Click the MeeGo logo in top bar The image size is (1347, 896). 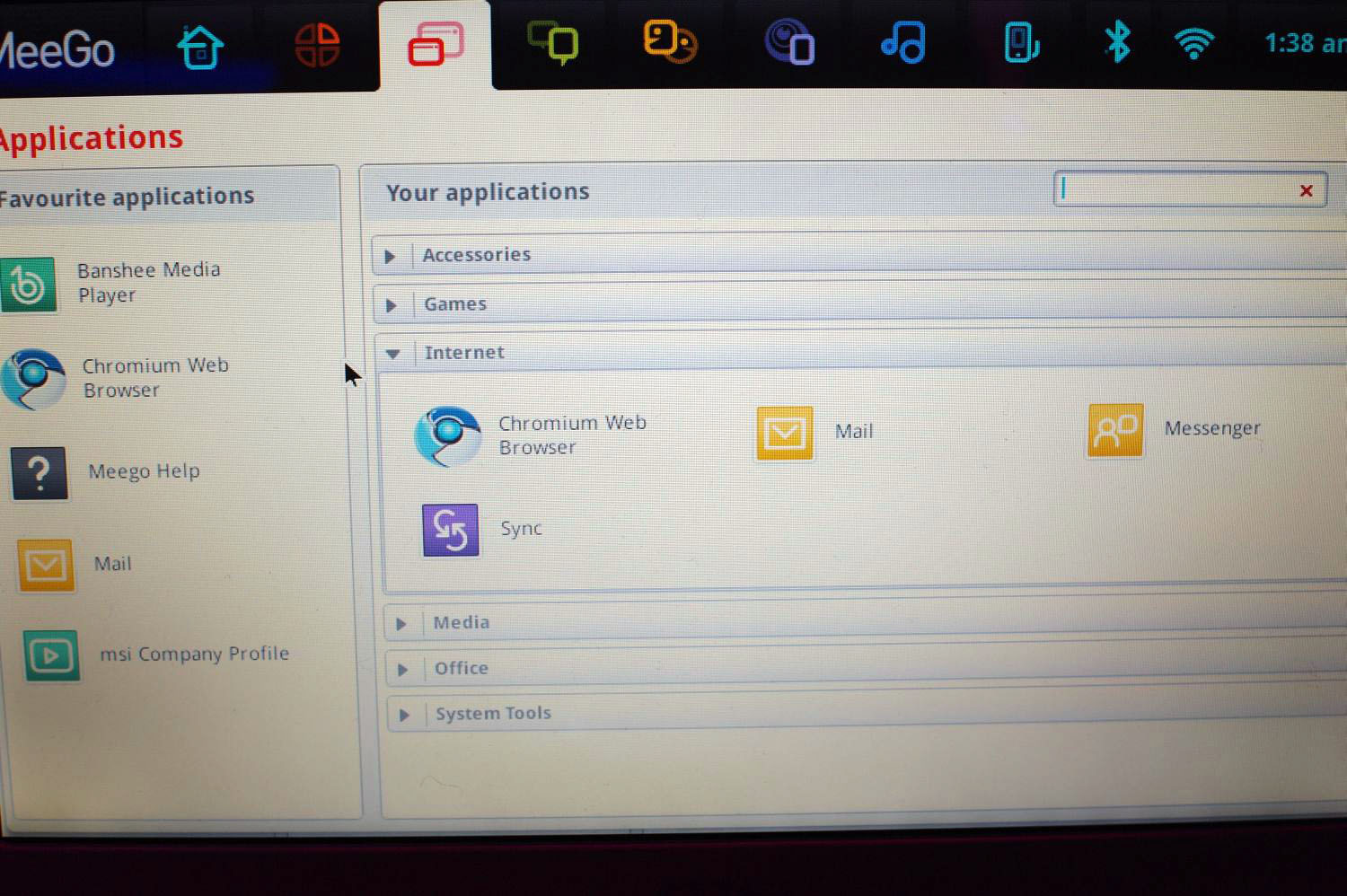[57, 49]
